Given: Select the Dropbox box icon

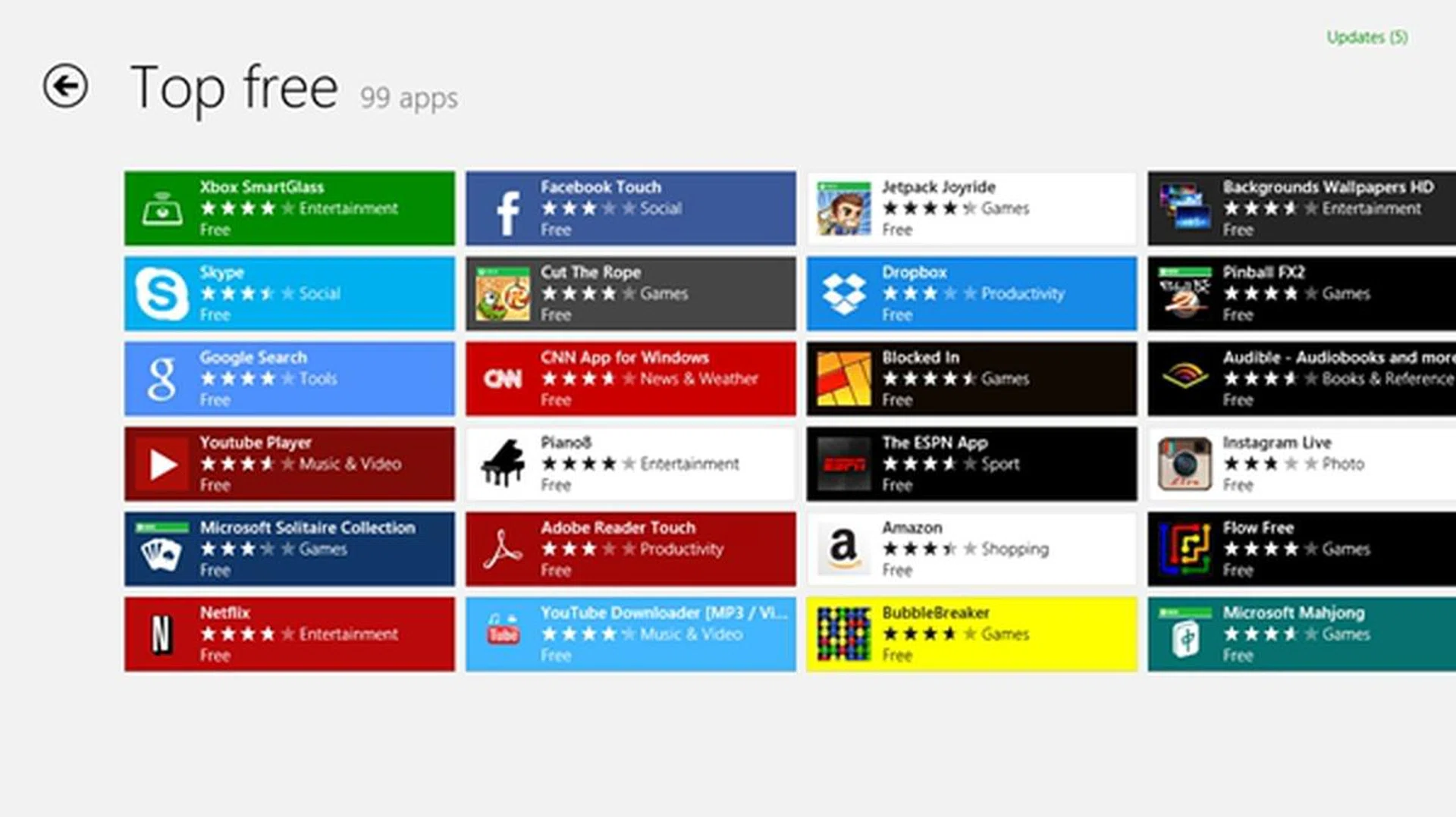Looking at the screenshot, I should point(844,293).
